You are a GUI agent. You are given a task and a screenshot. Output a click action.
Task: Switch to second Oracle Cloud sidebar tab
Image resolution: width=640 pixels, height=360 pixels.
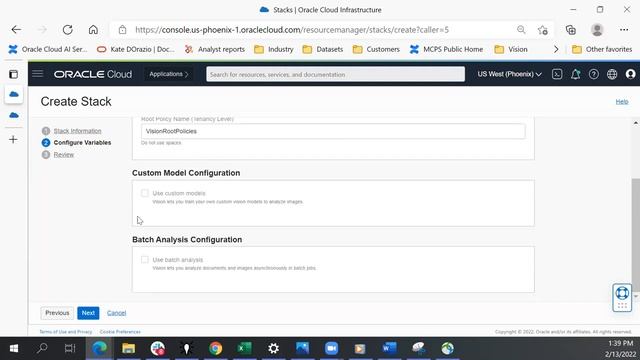pyautogui.click(x=13, y=116)
